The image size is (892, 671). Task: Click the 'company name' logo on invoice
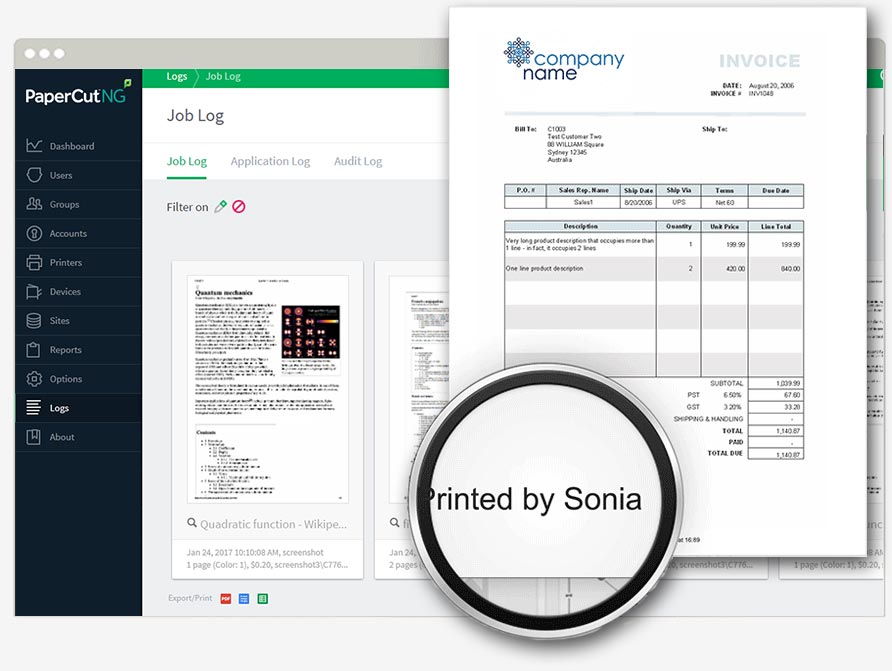[564, 60]
